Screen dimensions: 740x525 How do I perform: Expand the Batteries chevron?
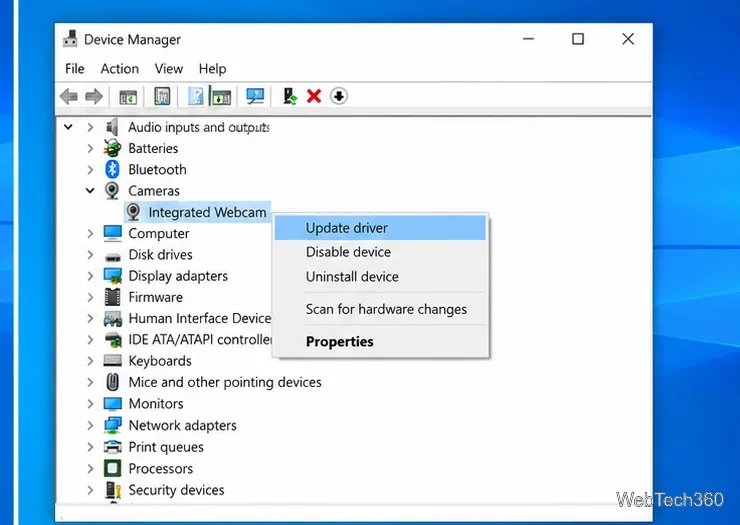(x=90, y=148)
